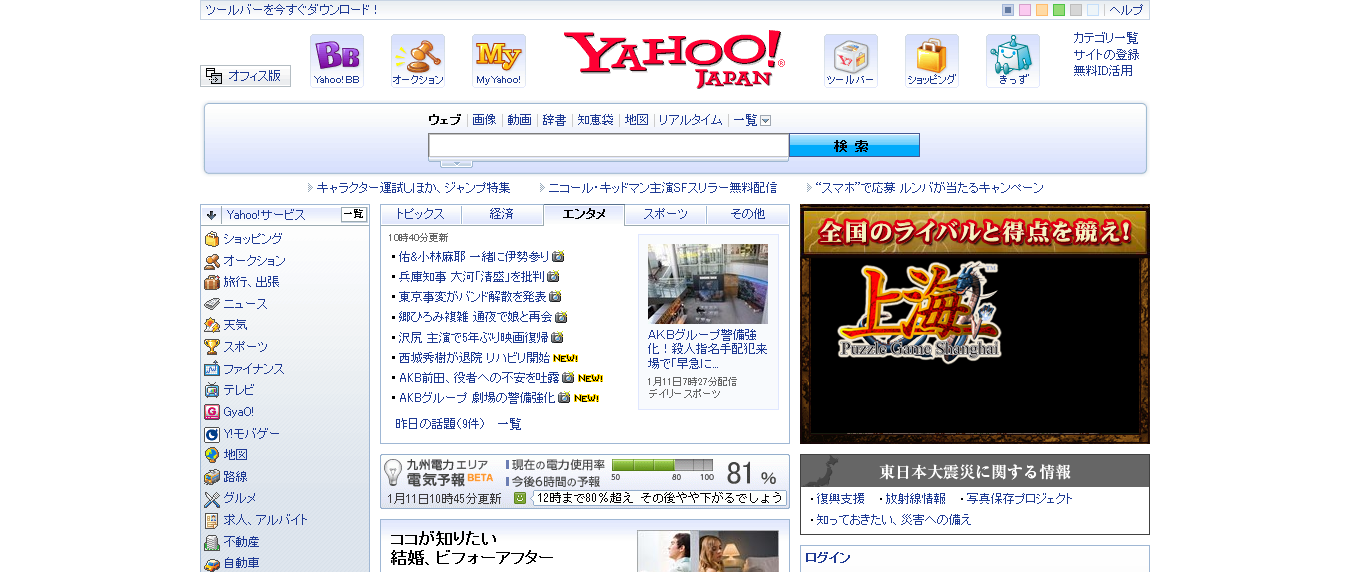Open the 復興支援 link
The width and height of the screenshot is (1349, 572).
coord(840,498)
